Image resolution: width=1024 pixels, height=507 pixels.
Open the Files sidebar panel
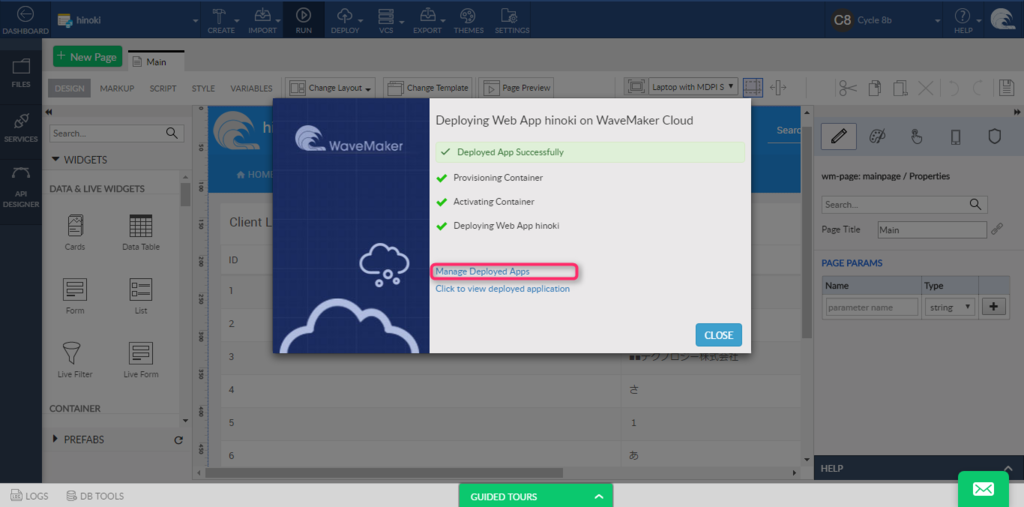(x=21, y=72)
